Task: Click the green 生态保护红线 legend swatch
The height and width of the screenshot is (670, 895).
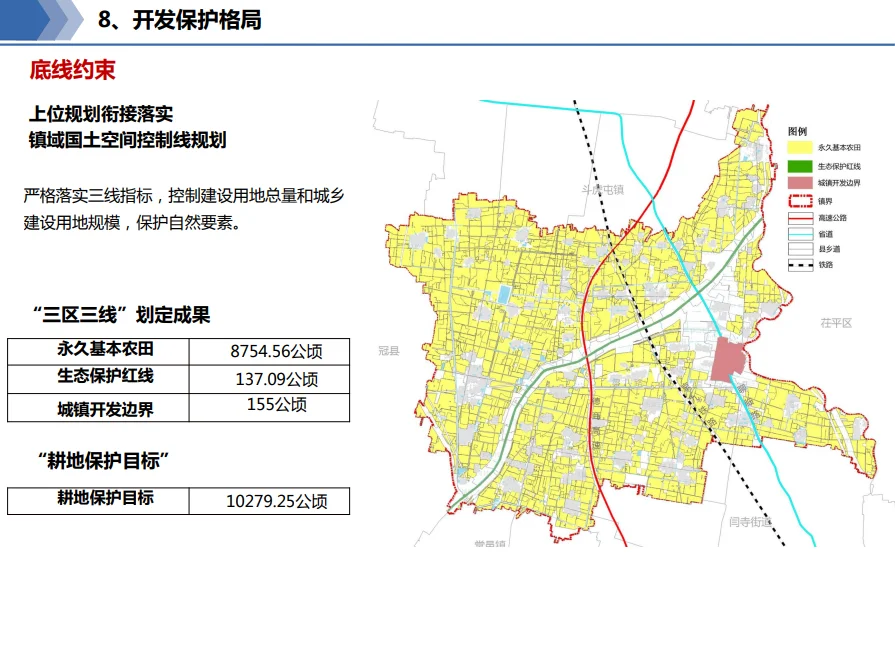Action: (800, 165)
